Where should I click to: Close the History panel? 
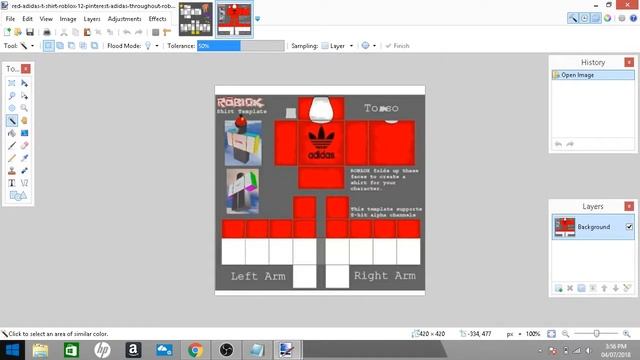[629, 62]
